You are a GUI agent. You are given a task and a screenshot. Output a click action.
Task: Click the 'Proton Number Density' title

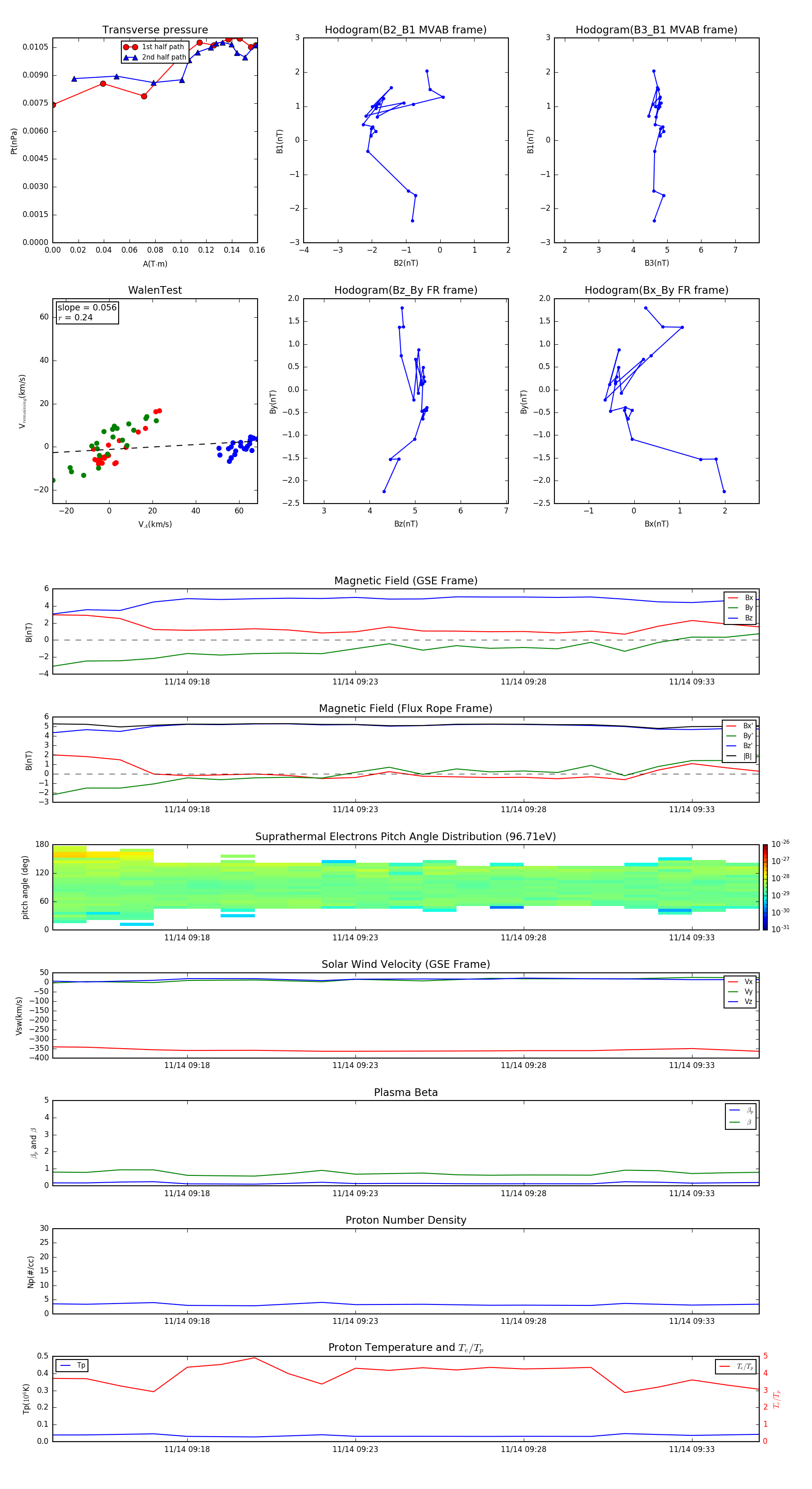pyautogui.click(x=406, y=1220)
